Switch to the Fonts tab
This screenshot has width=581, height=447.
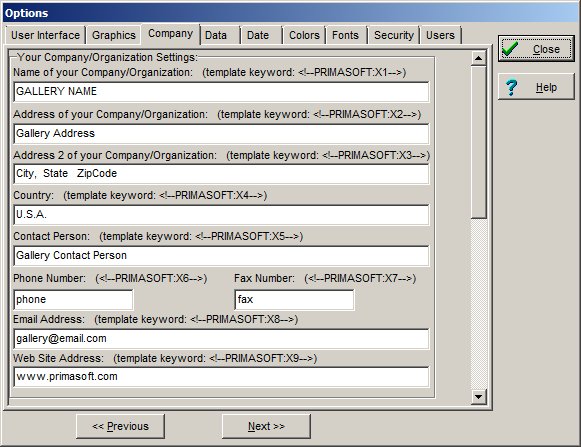[x=345, y=35]
